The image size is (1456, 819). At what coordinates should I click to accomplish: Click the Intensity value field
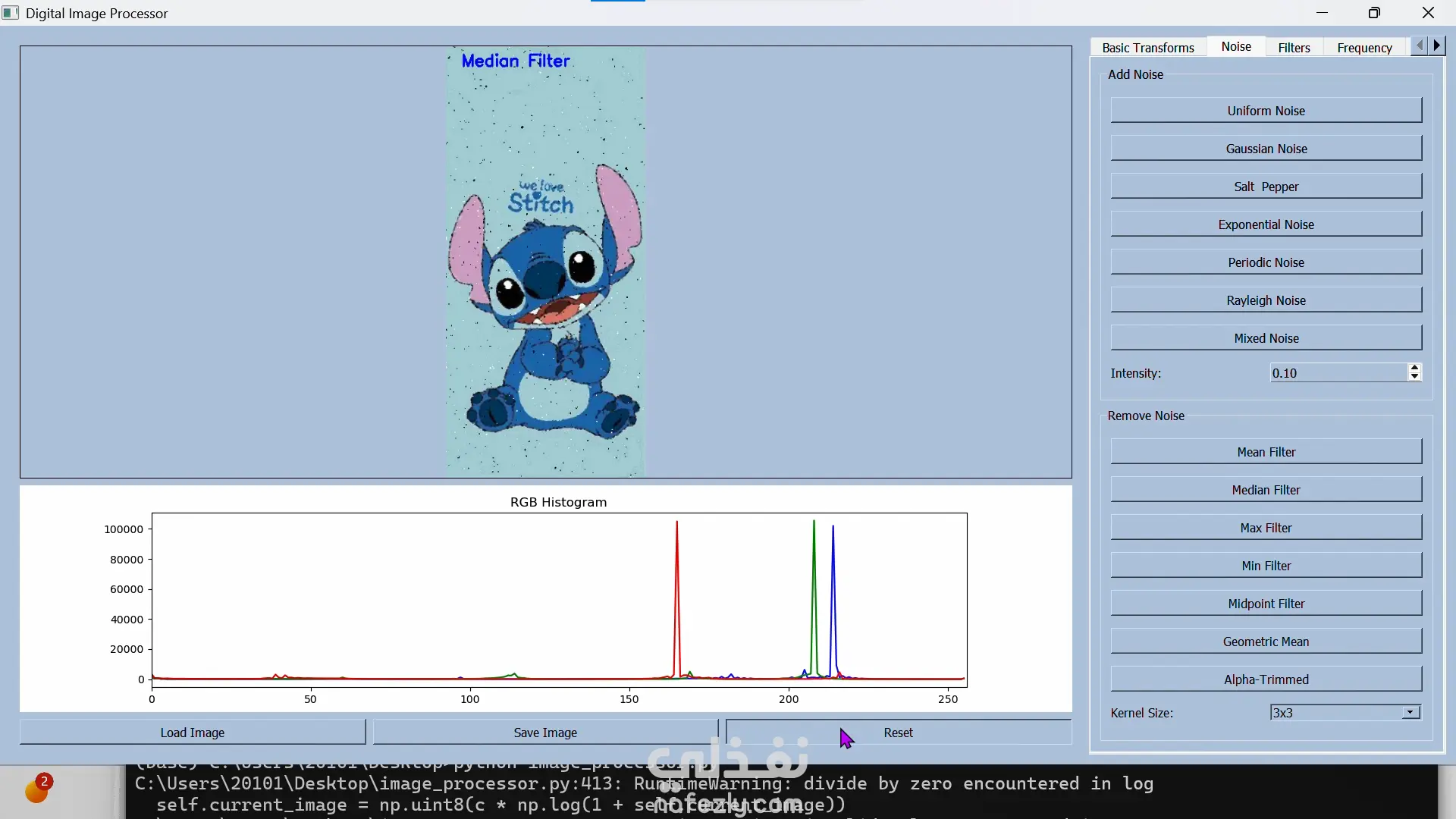[1338, 373]
